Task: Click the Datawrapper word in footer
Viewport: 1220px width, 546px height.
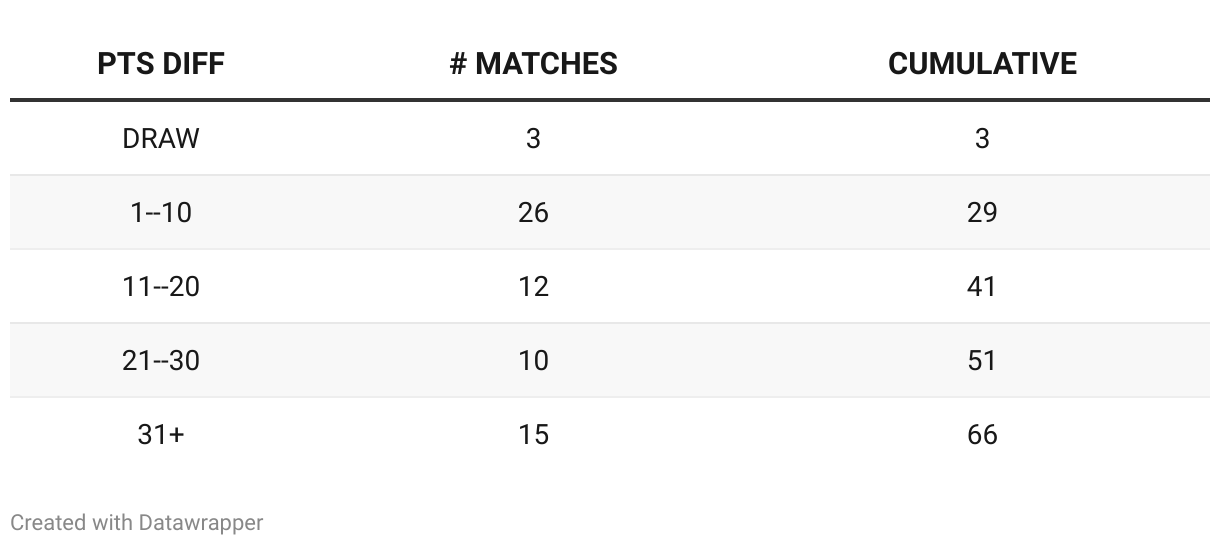Action: click(201, 522)
